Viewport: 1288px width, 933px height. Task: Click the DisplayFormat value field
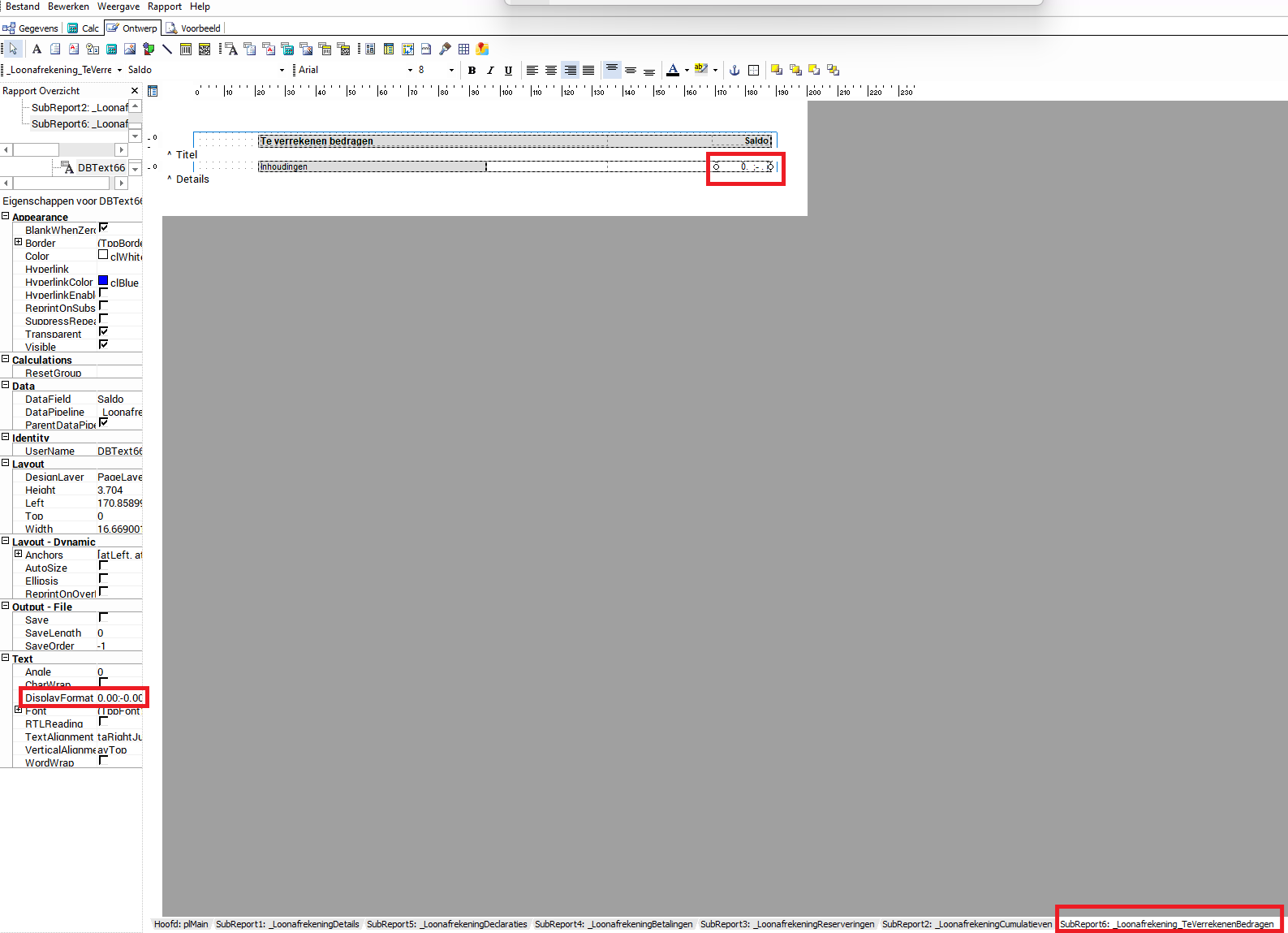coord(119,698)
